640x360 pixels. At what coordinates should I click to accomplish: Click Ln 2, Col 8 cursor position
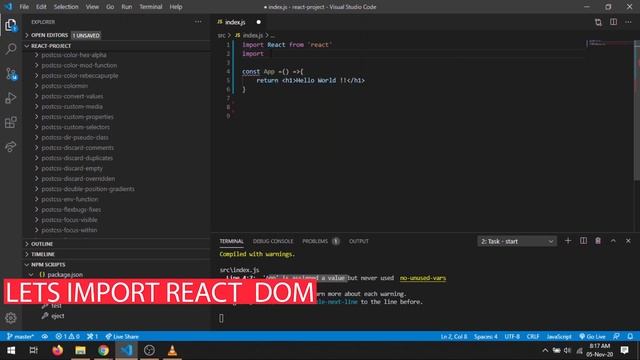[x=453, y=336]
